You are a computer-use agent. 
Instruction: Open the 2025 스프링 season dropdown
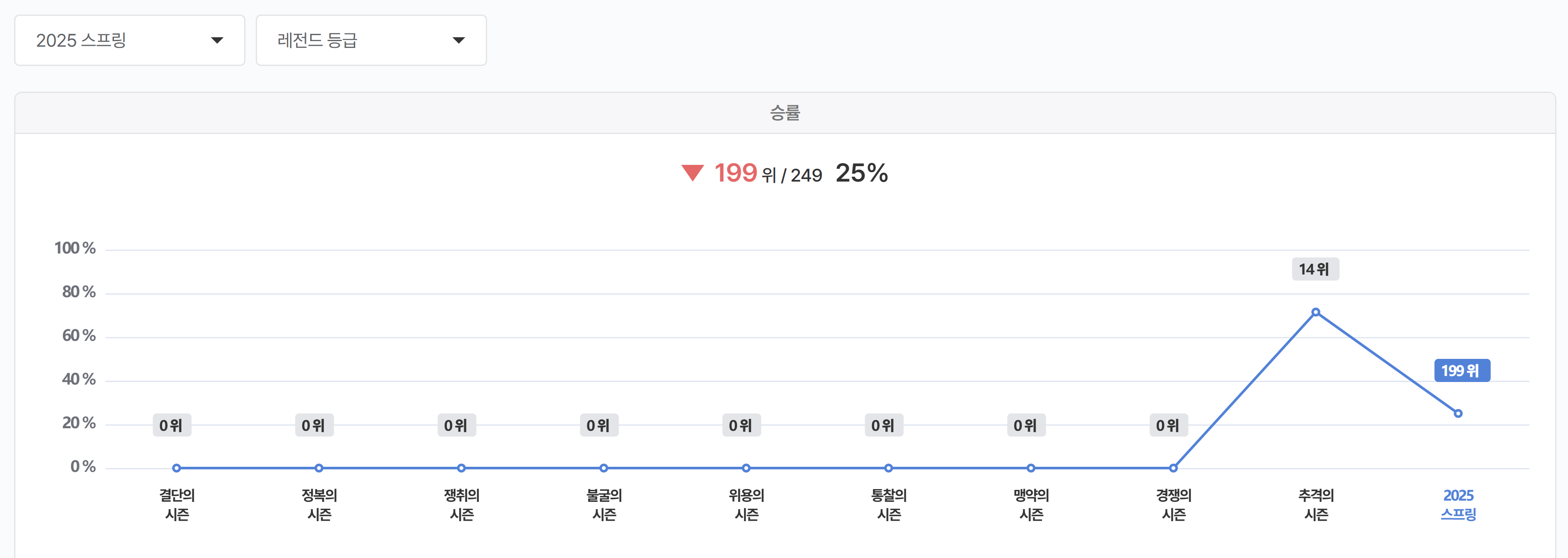pos(130,40)
